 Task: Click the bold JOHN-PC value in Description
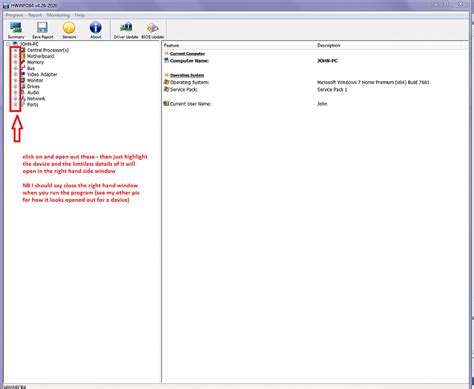[x=327, y=61]
